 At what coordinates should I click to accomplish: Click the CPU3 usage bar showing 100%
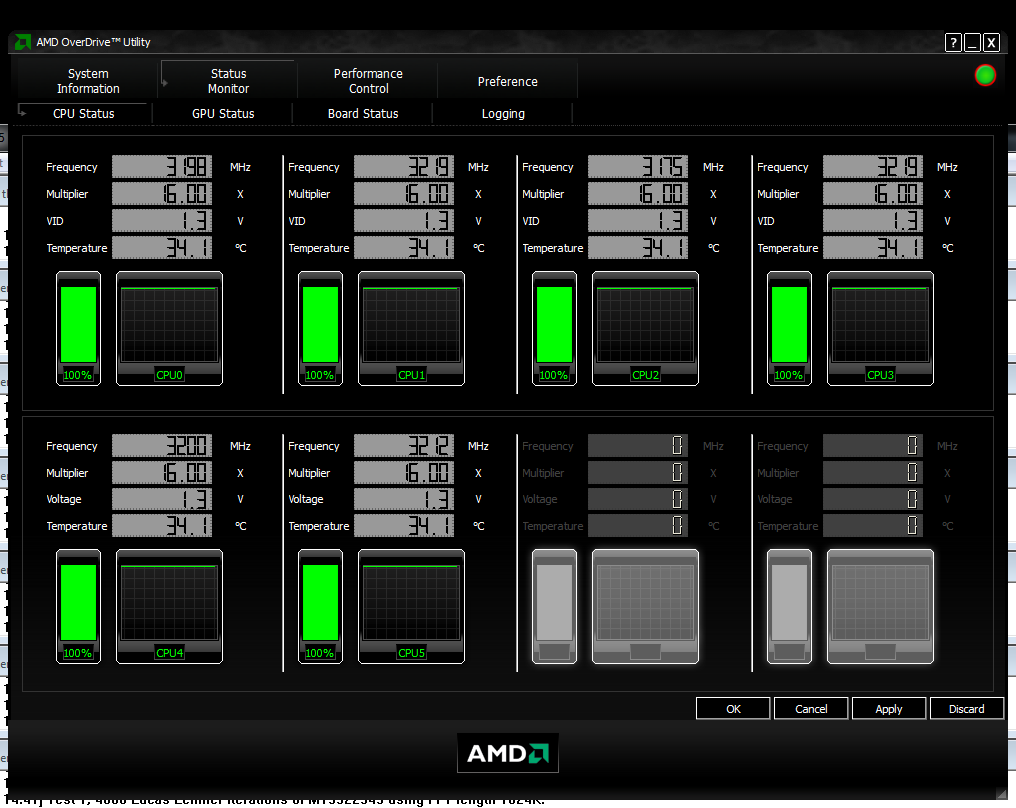click(x=789, y=329)
